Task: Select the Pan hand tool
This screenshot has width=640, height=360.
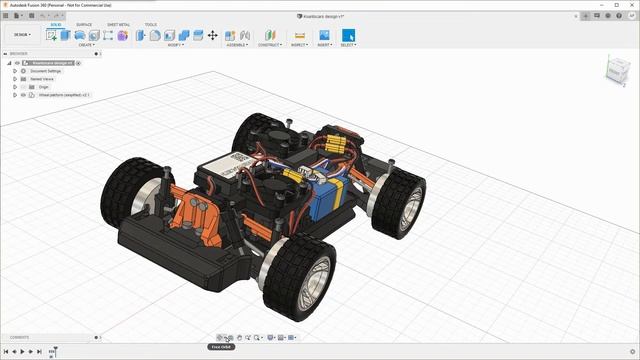Action: point(240,338)
